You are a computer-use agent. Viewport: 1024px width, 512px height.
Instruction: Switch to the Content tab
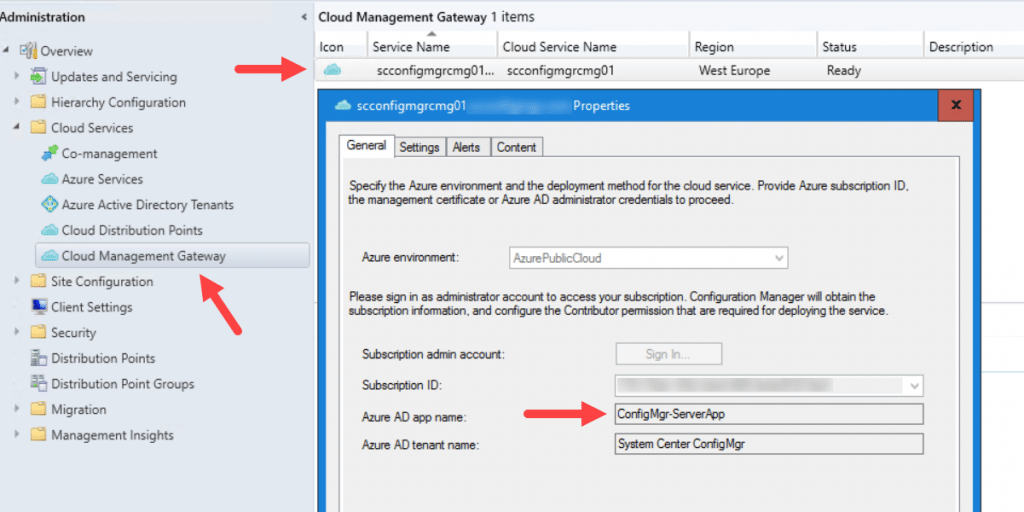(x=517, y=148)
